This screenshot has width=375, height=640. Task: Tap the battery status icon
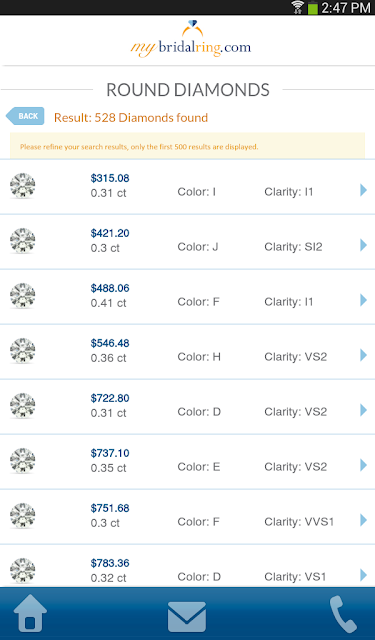(313, 8)
